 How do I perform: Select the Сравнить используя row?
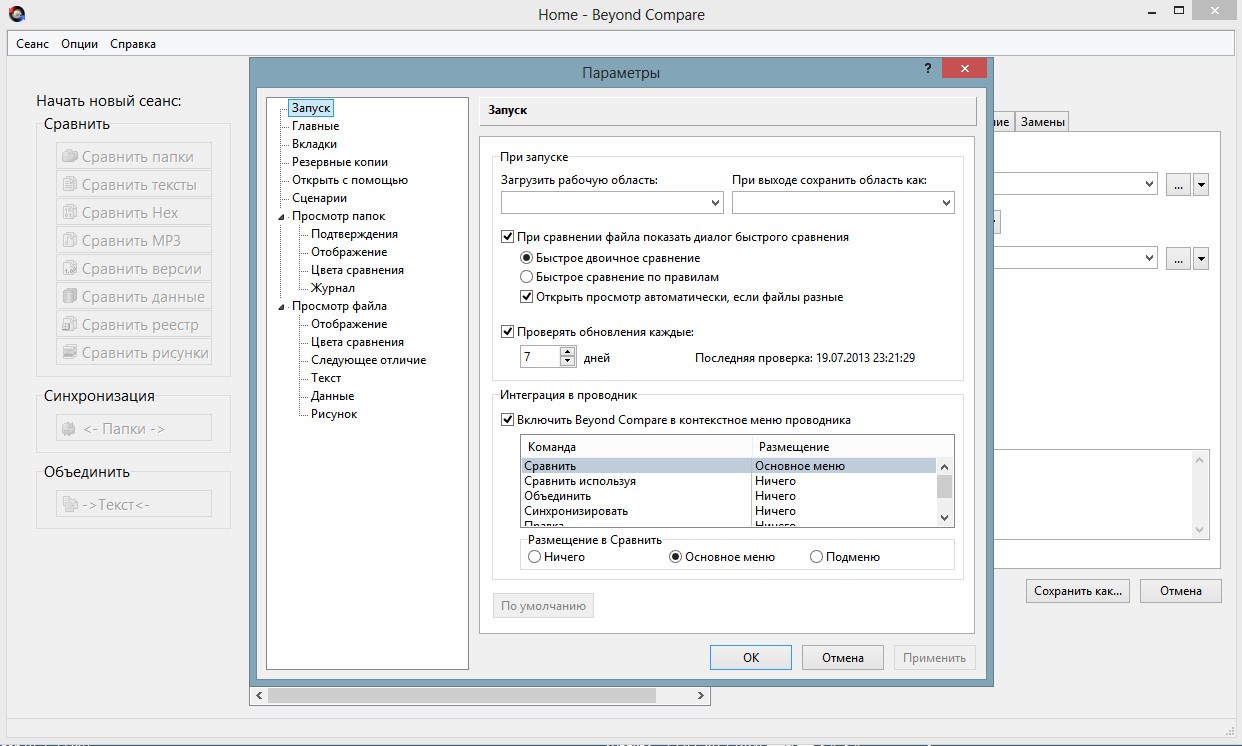tap(728, 481)
